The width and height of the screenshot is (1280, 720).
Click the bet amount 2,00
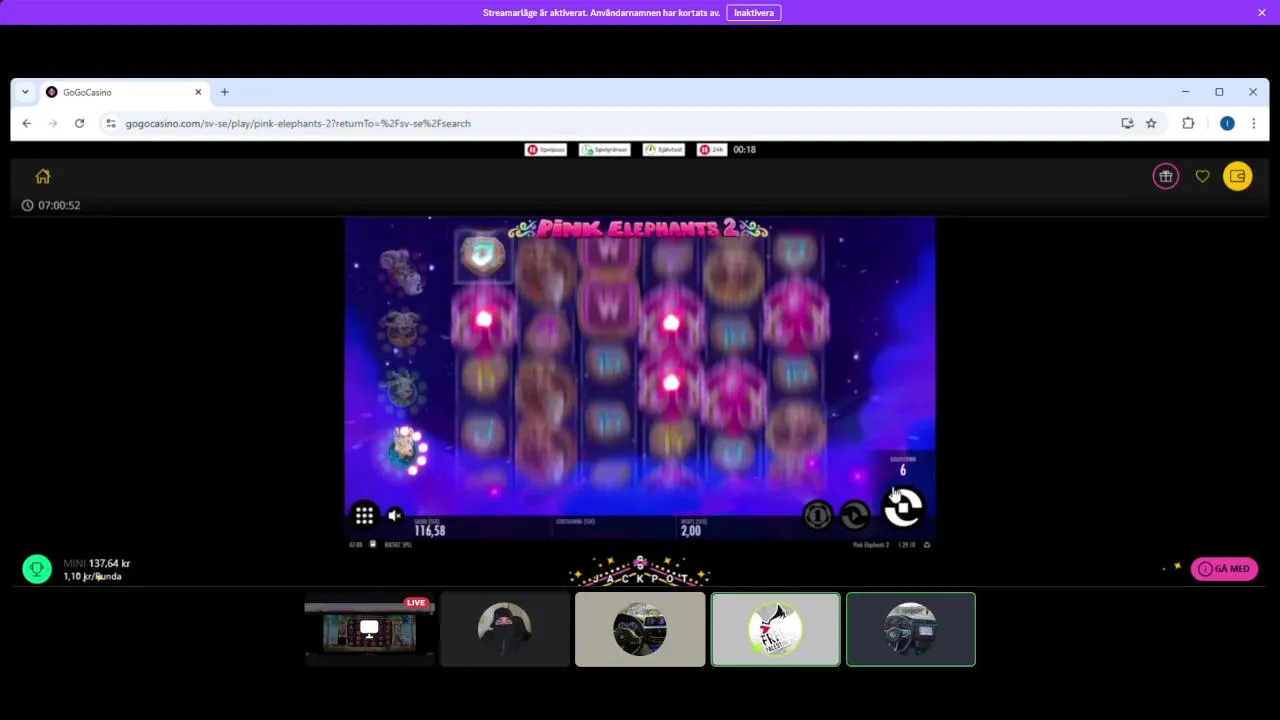point(691,531)
